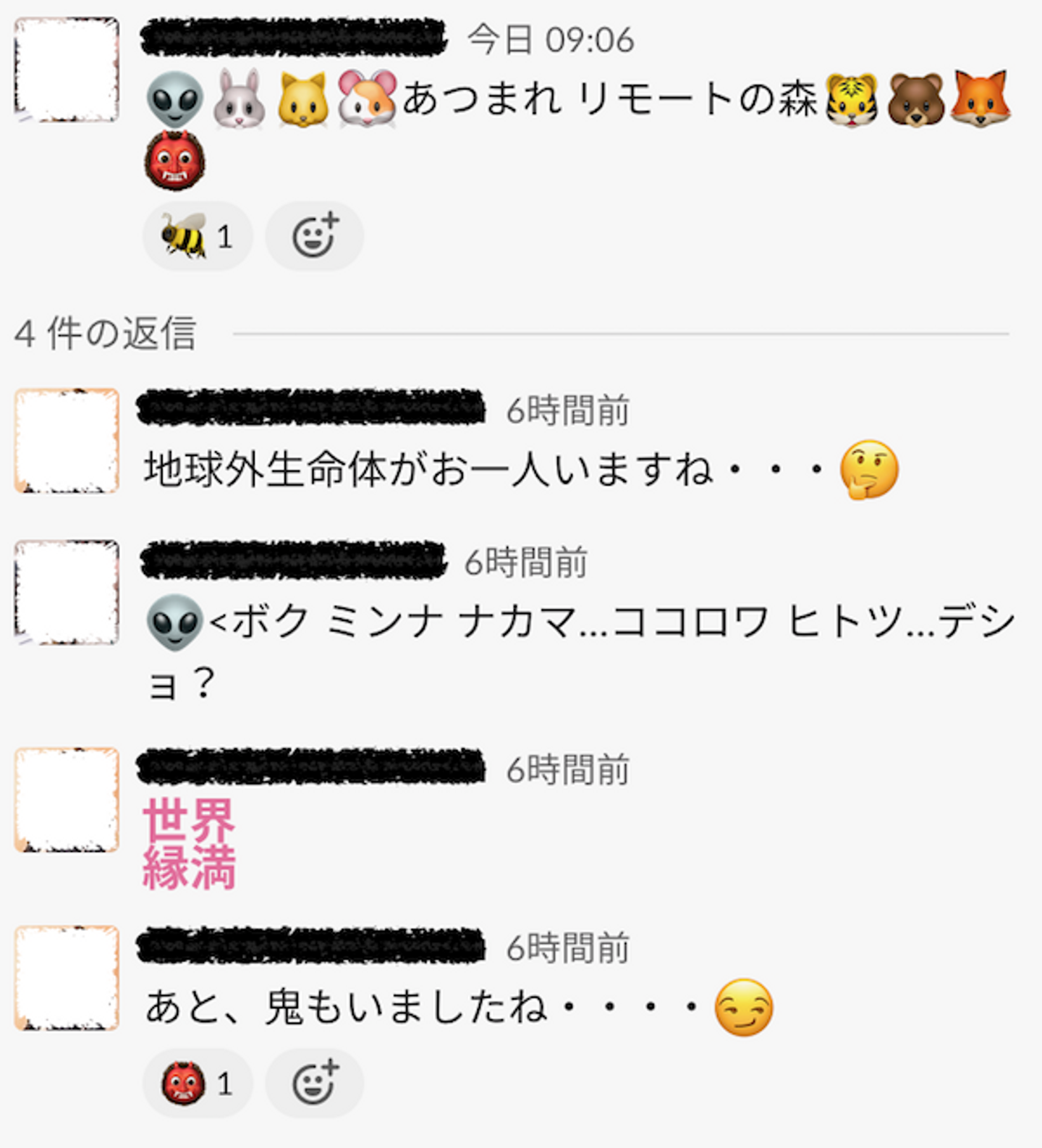Click the rabbit emoji in the top message
The image size is (1042, 1148).
pos(238,99)
